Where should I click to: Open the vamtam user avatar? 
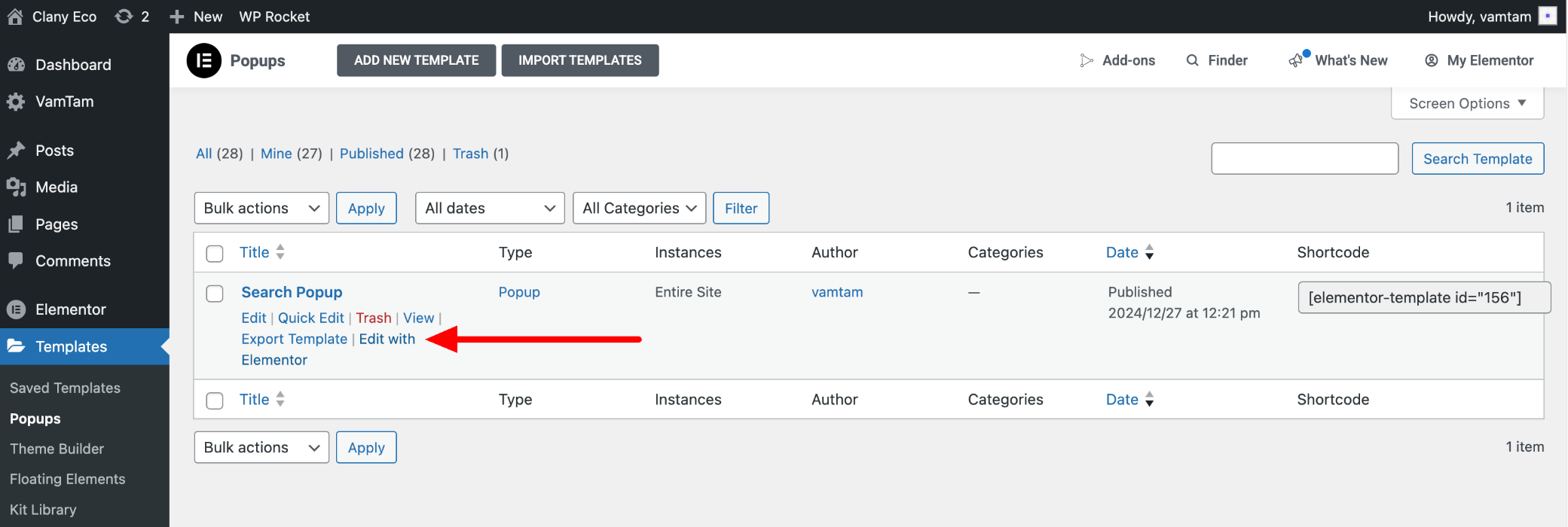pos(1548,16)
